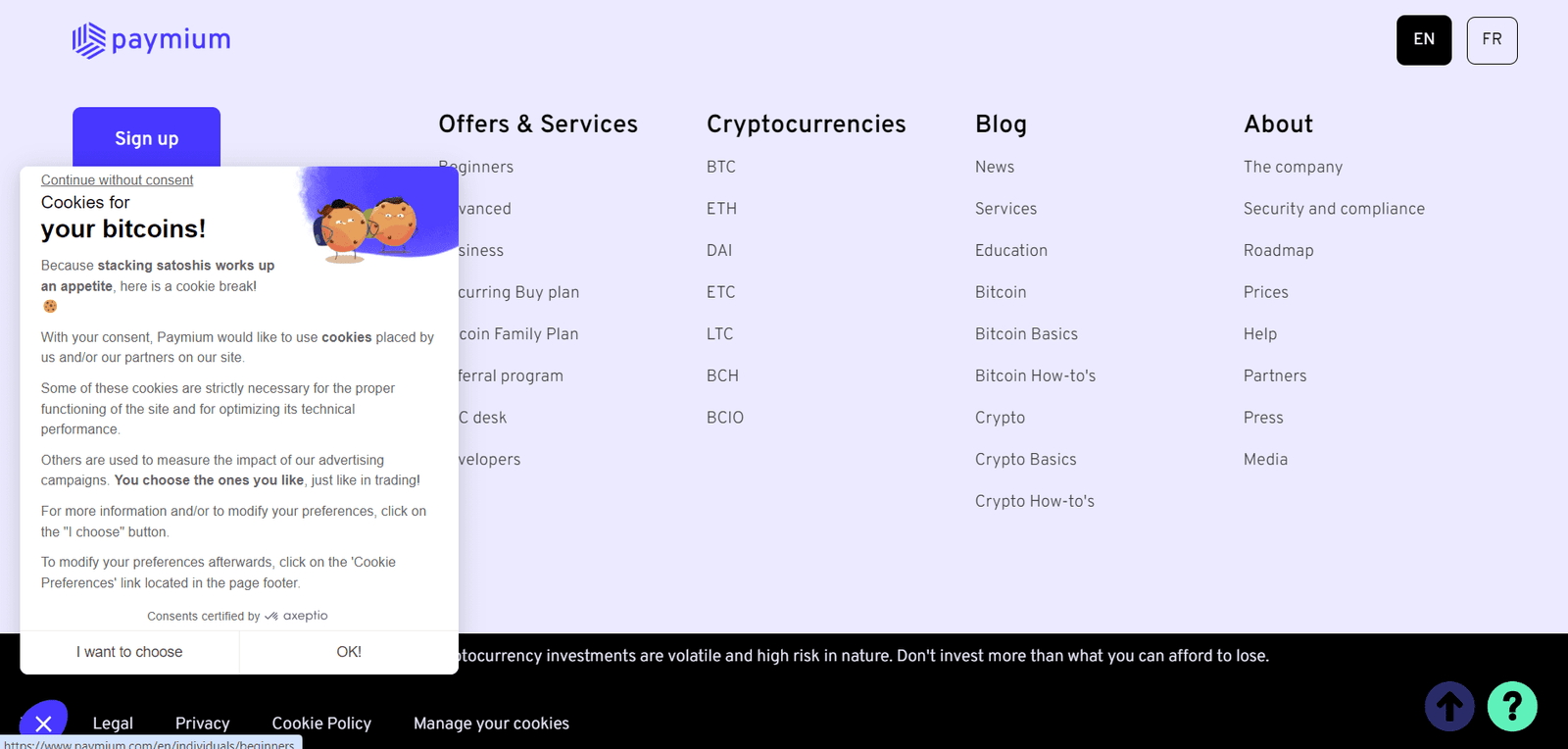Open 'Crypto How-to's' in the Blog column

(x=1034, y=500)
